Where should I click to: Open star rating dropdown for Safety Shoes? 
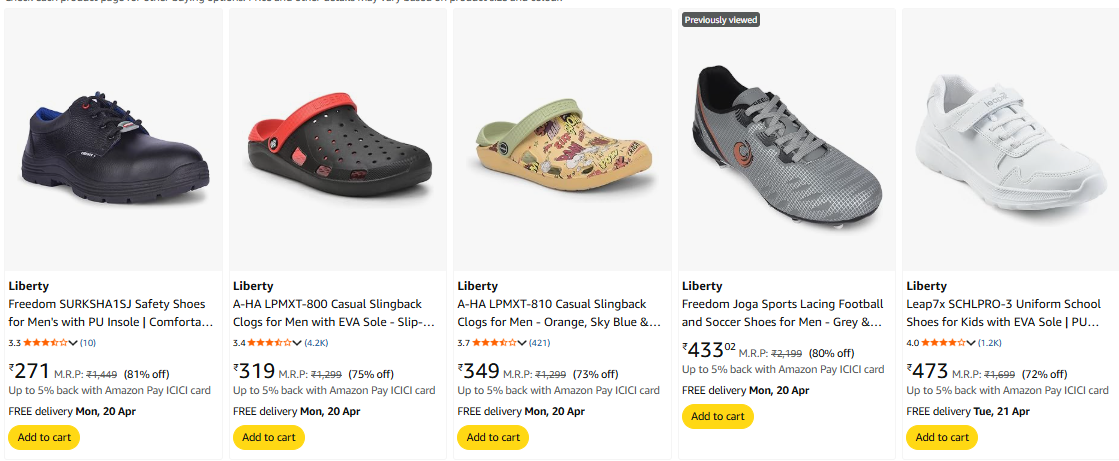[x=75, y=343]
